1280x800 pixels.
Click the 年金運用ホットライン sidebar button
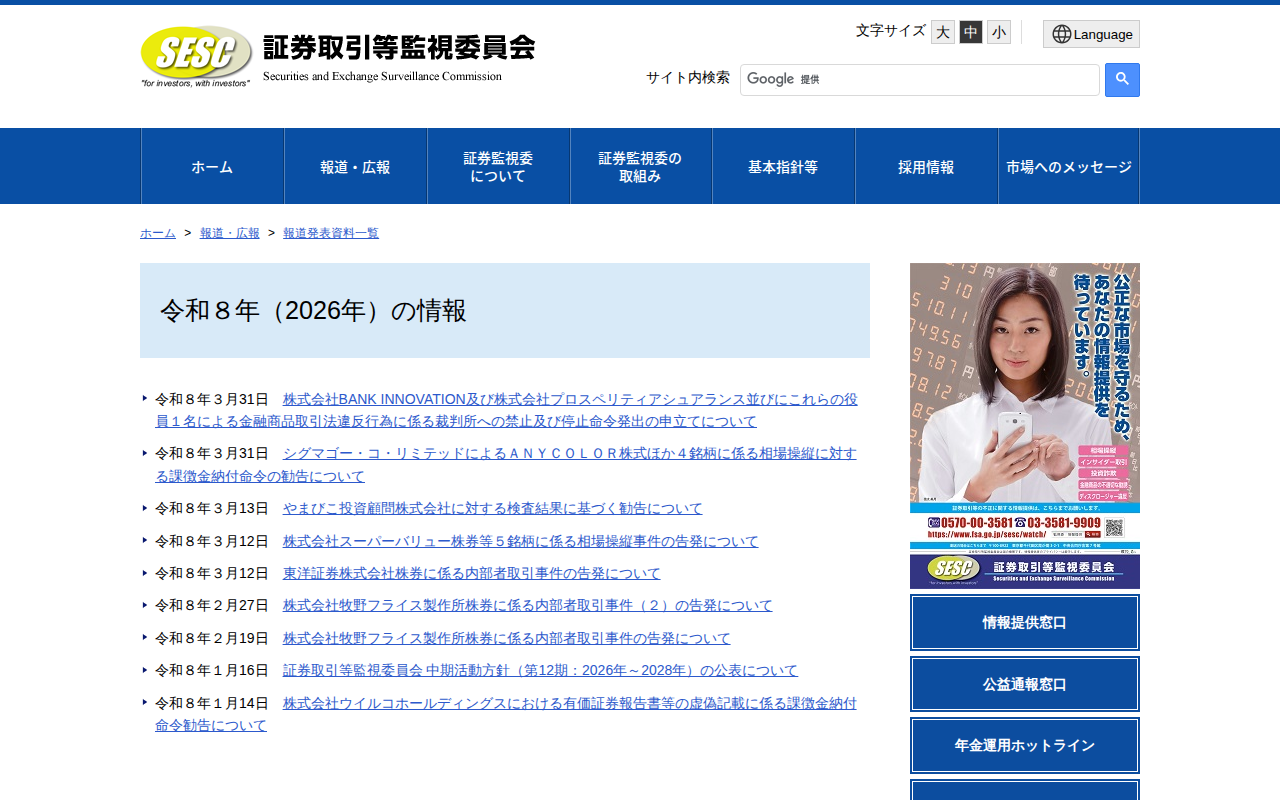pos(1024,745)
